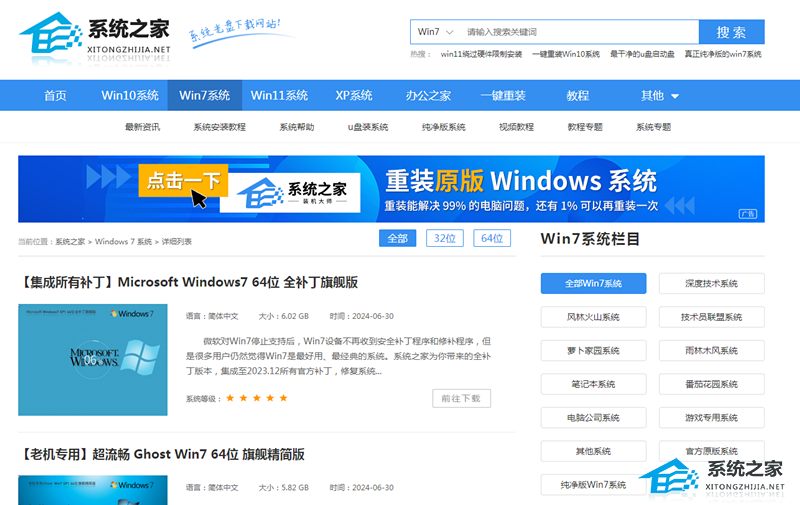This screenshot has width=800, height=505.
Task: Open 教程 navigation tab
Action: tap(578, 95)
